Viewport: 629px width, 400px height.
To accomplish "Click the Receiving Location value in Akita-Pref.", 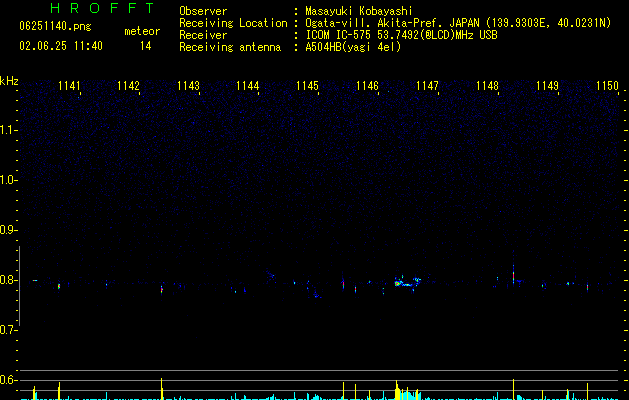I will tap(458, 23).
